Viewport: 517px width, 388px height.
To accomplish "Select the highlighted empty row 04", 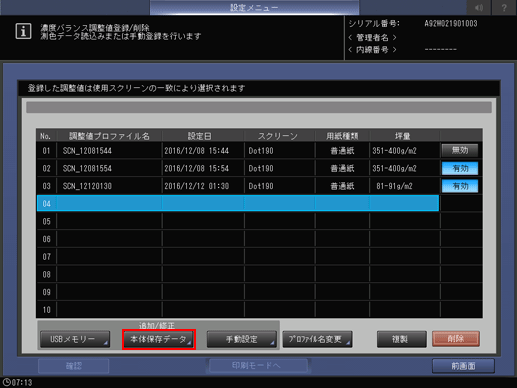I will click(x=238, y=203).
